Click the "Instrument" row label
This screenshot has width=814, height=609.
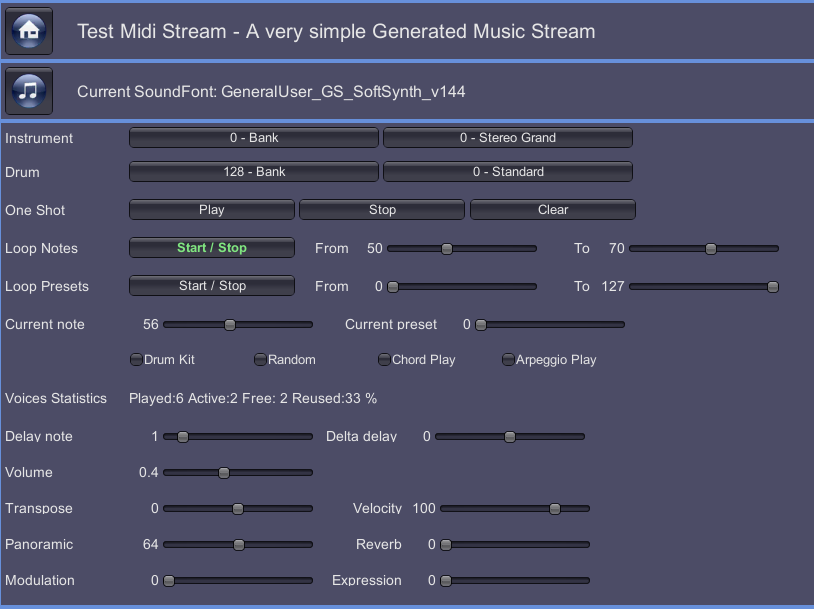pos(39,138)
